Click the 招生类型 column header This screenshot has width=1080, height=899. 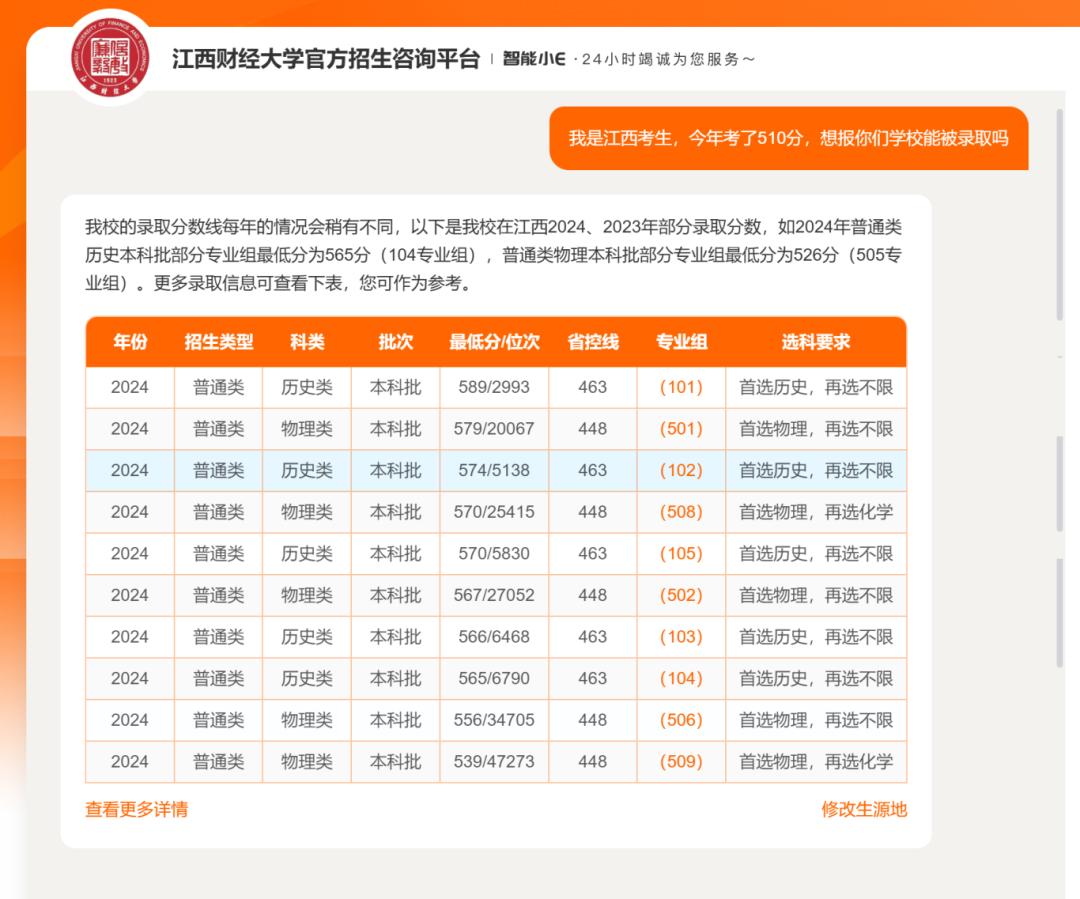(x=218, y=342)
